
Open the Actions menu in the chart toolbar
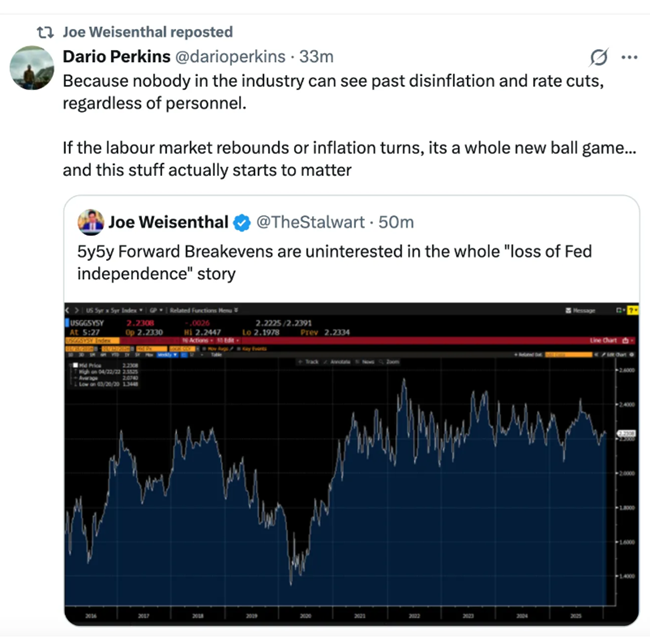197,341
